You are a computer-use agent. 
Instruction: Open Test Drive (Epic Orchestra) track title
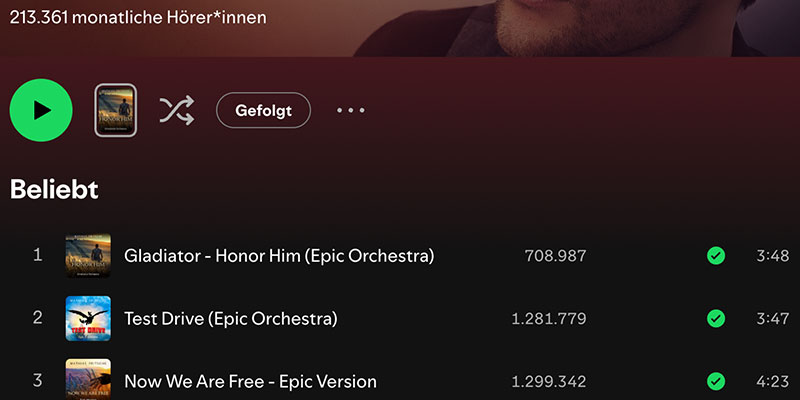[x=231, y=319]
